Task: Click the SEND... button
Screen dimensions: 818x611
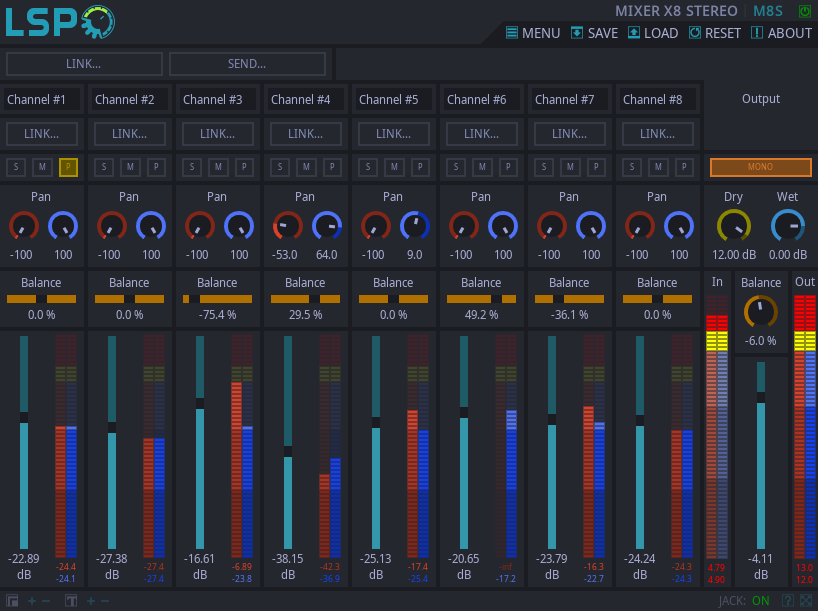Action: [x=247, y=64]
